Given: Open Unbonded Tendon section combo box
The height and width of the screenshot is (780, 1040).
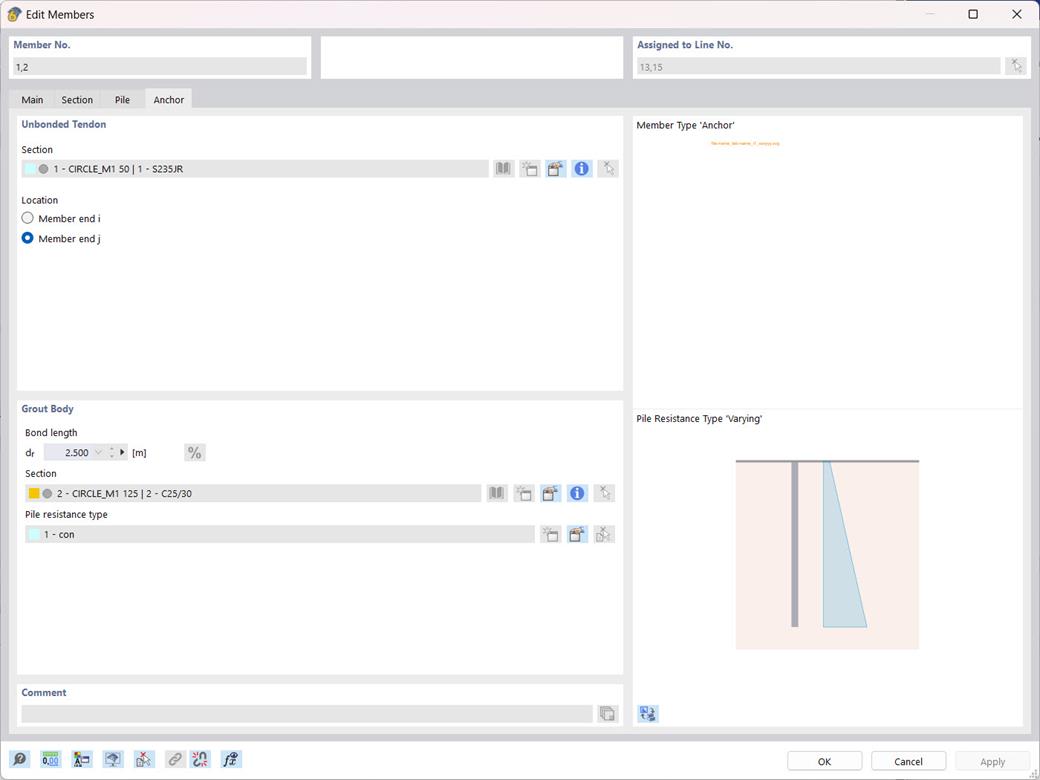Looking at the screenshot, I should coord(255,168).
